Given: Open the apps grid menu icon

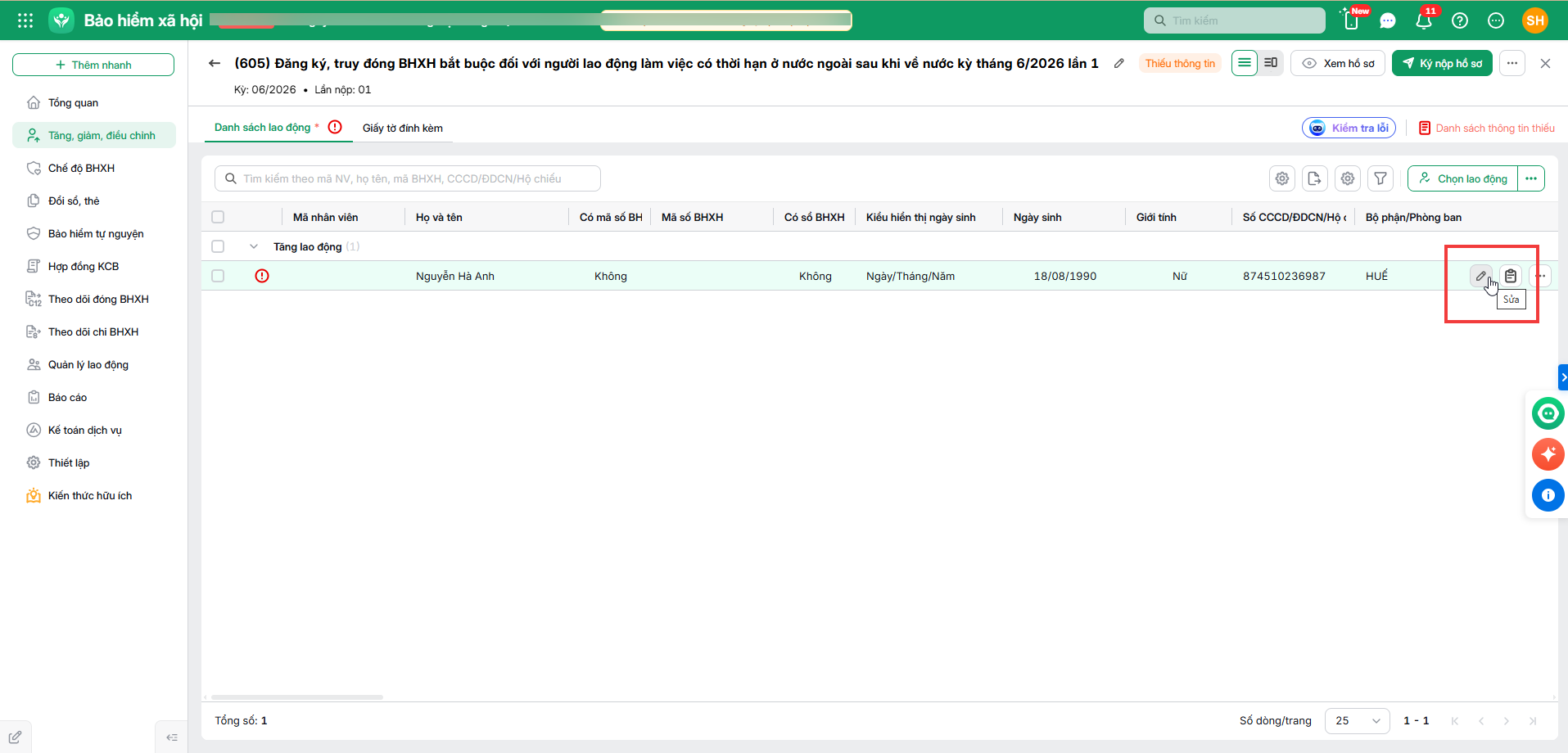Looking at the screenshot, I should (25, 20).
